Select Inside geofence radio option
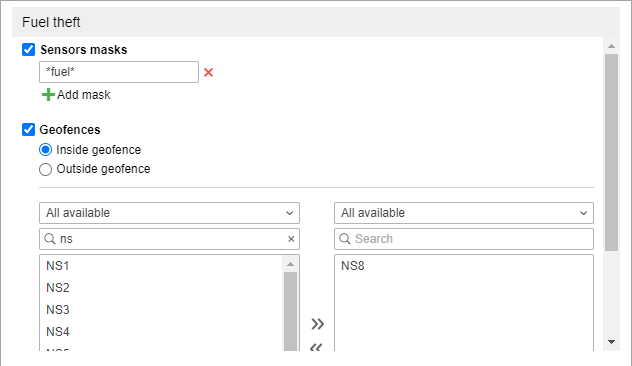632x366 pixels. pos(46,150)
